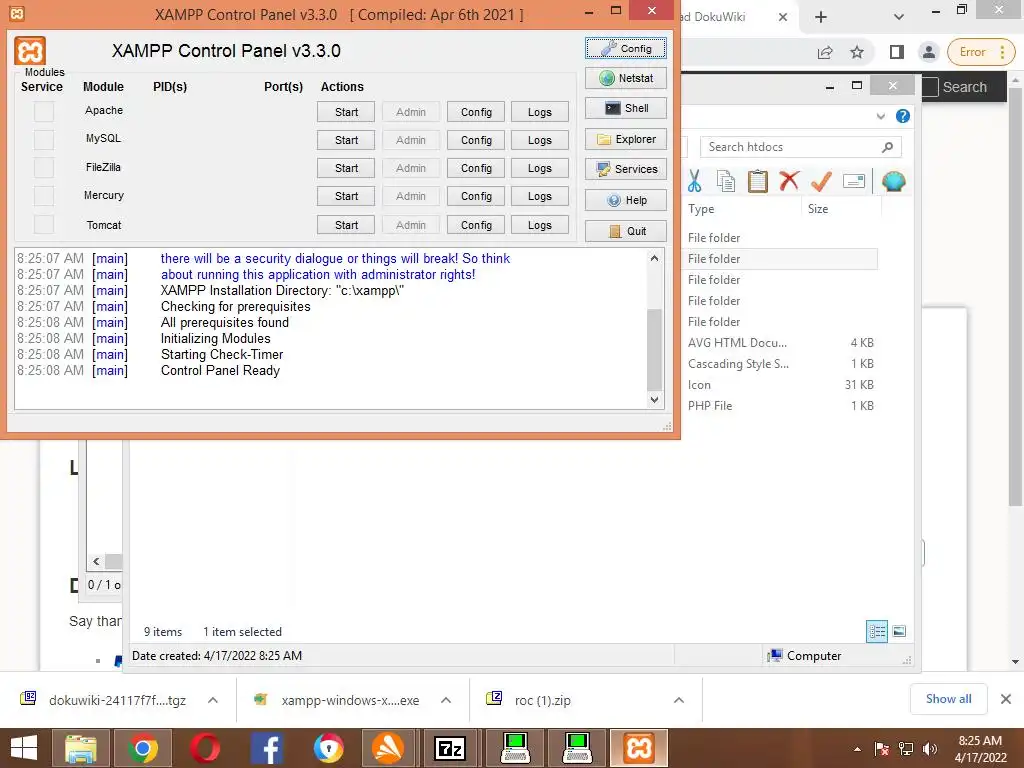Click the magnifier icon in Search htdocs box
Screen dimensions: 1024x768
(887, 147)
